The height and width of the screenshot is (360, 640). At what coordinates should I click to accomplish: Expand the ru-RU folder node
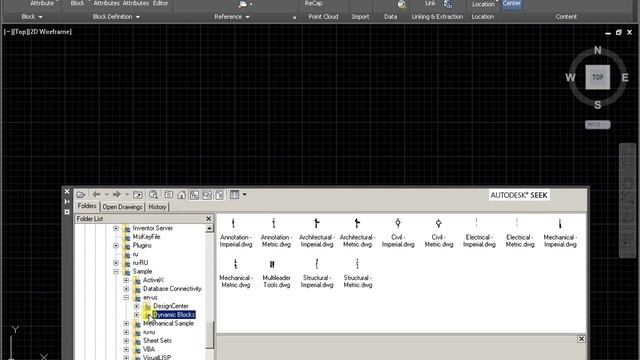tap(116, 263)
